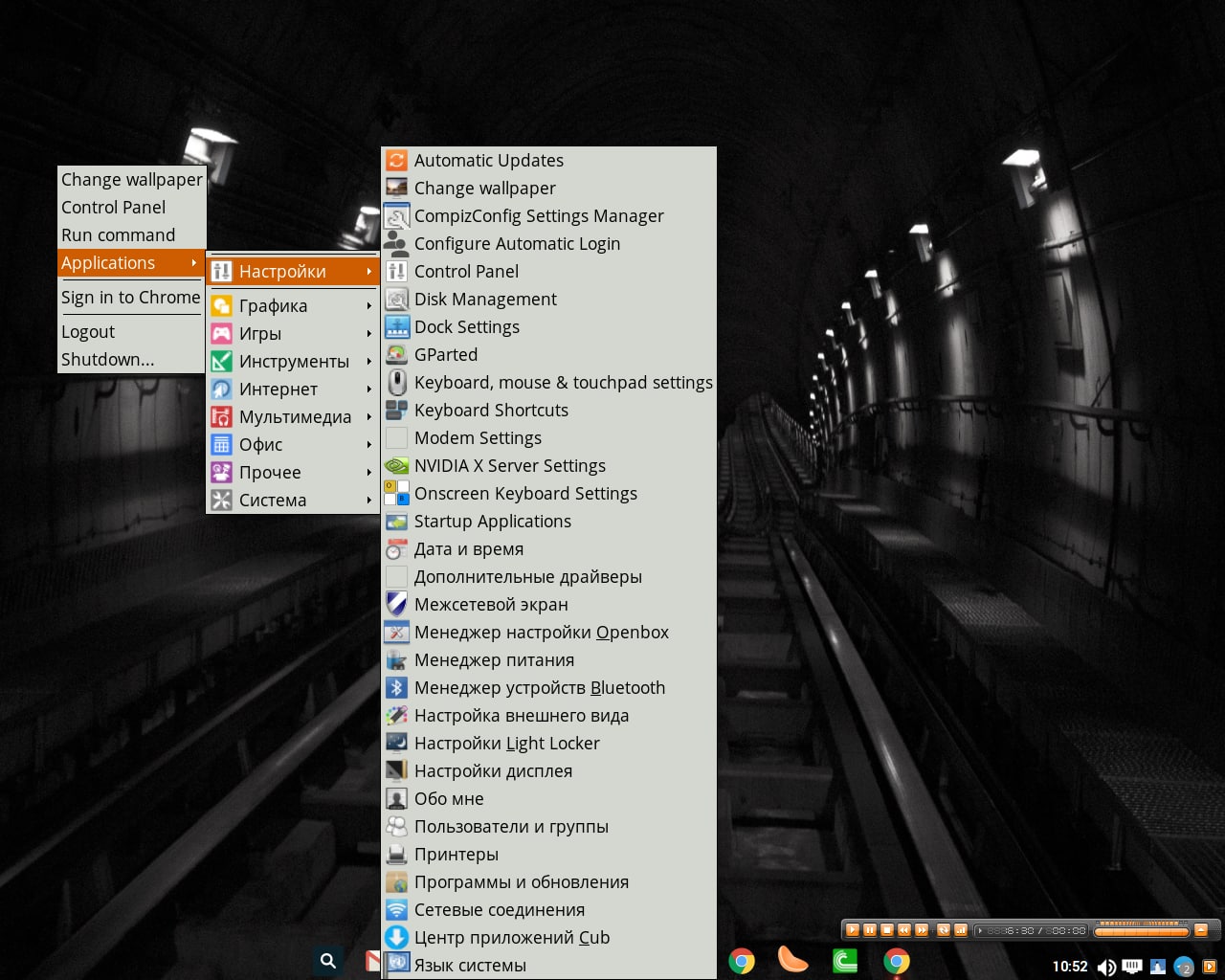Open the orange slice app in dock

tap(792, 960)
